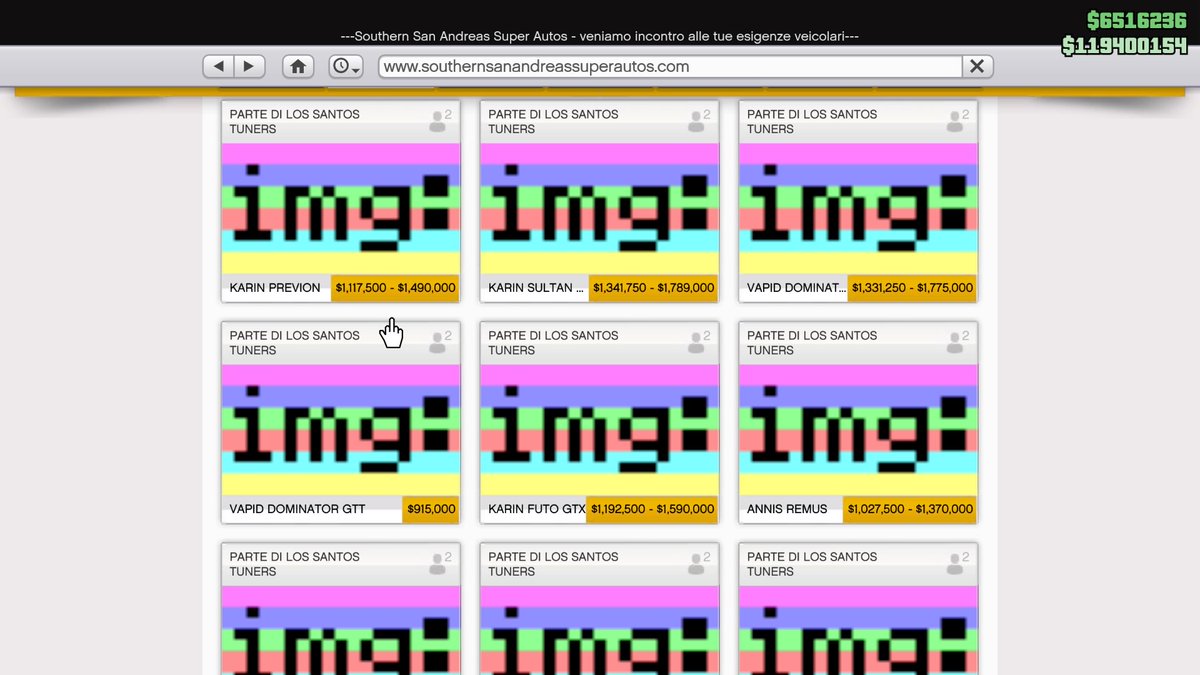Click the seat count icon on Vapid Dominator GTT card
The width and height of the screenshot is (1200, 675).
point(440,342)
